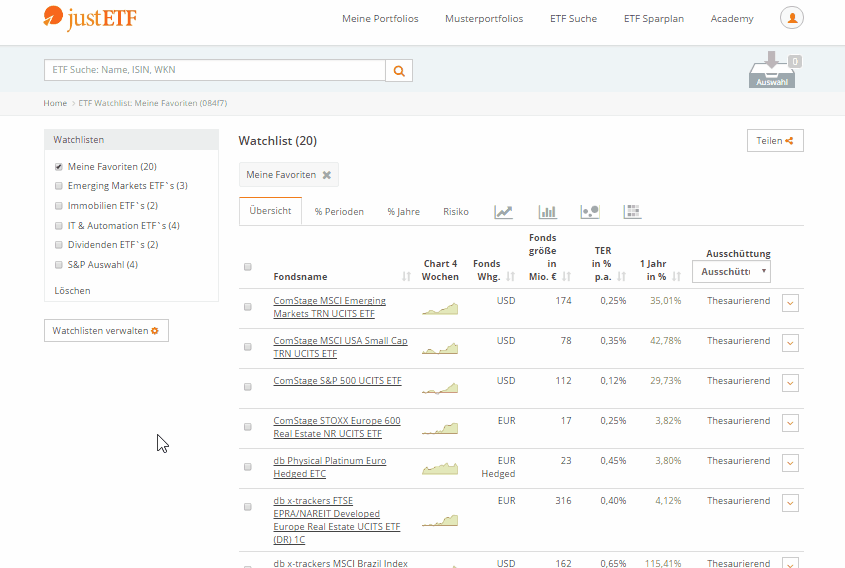The height and width of the screenshot is (568, 845).
Task: Tick the ComStage S&P 500 row checkbox
Action: point(248,387)
